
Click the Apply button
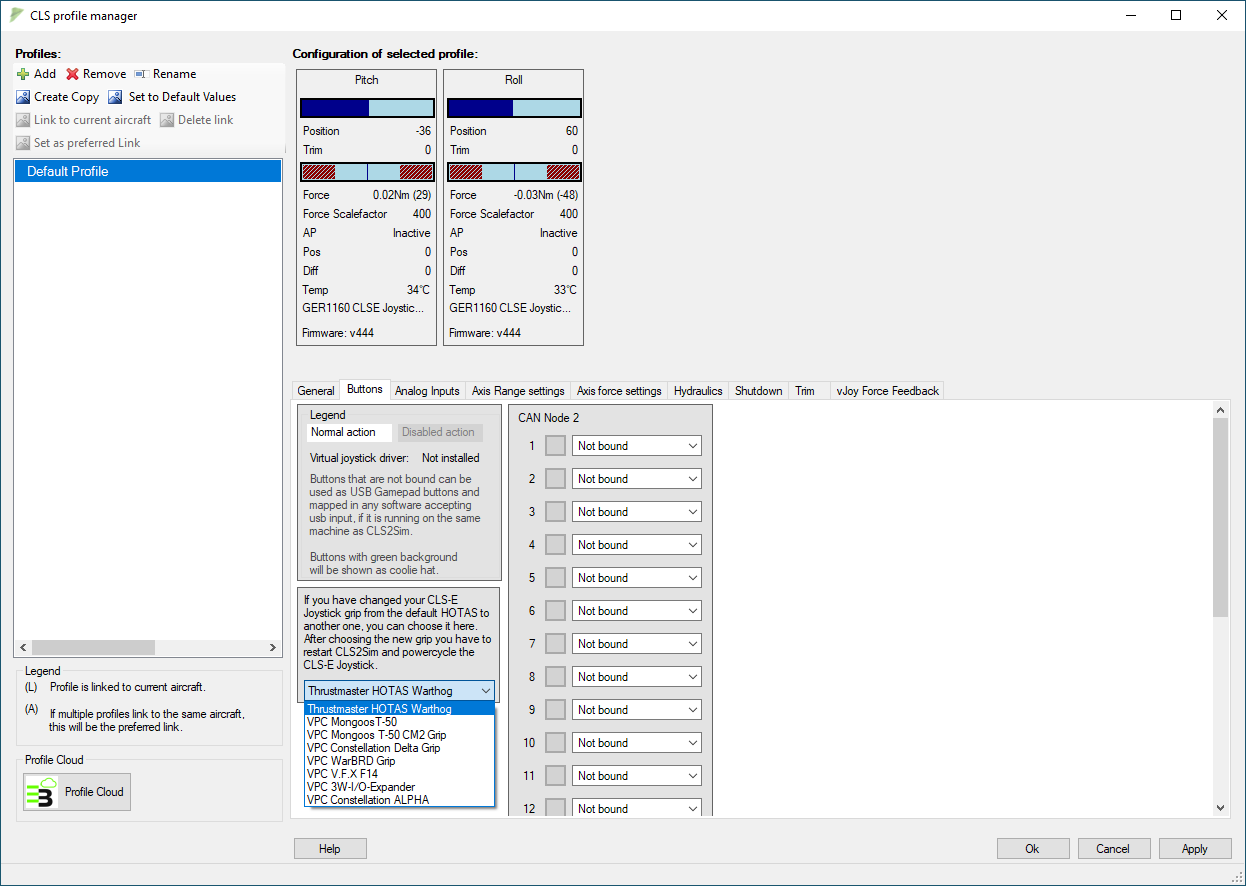click(1195, 849)
